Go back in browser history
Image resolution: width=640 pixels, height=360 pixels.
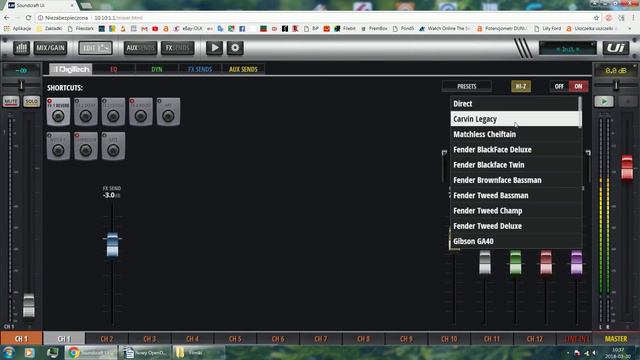[x=7, y=18]
